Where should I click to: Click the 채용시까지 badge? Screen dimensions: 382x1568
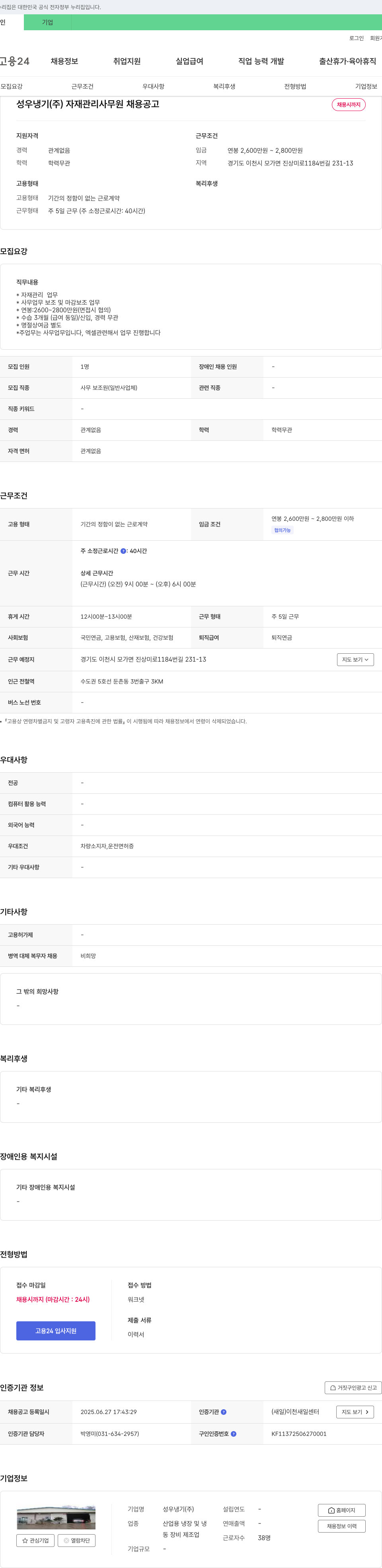[x=349, y=105]
